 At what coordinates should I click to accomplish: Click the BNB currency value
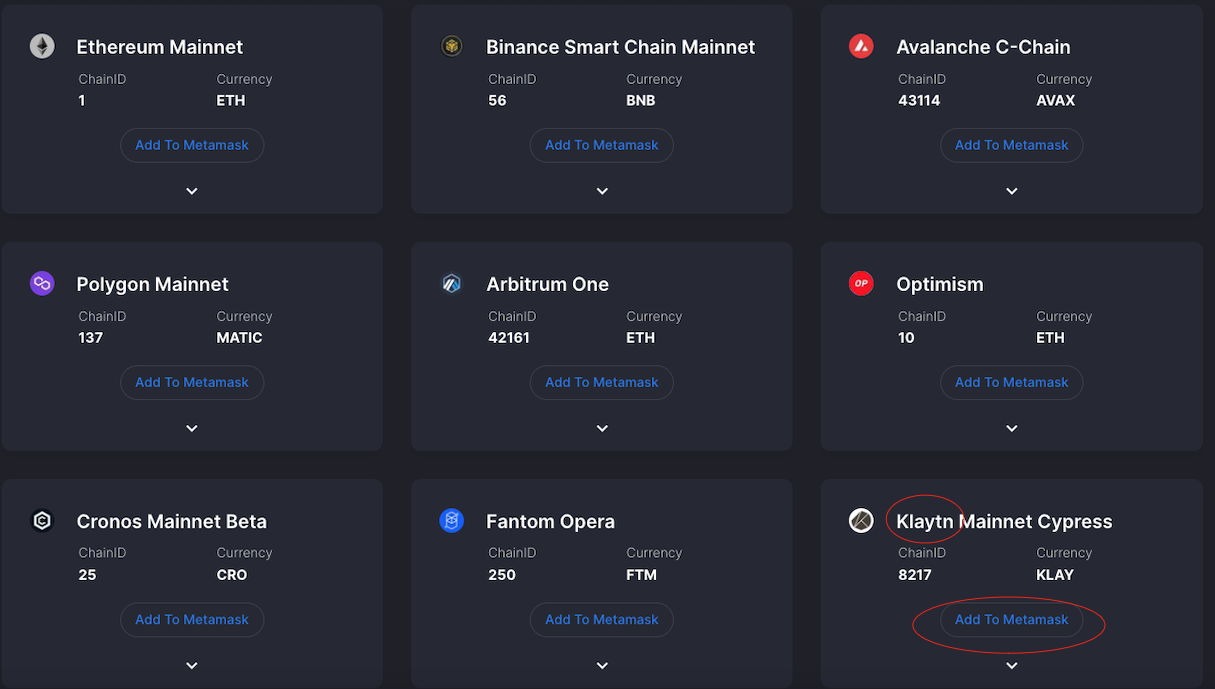coord(641,100)
